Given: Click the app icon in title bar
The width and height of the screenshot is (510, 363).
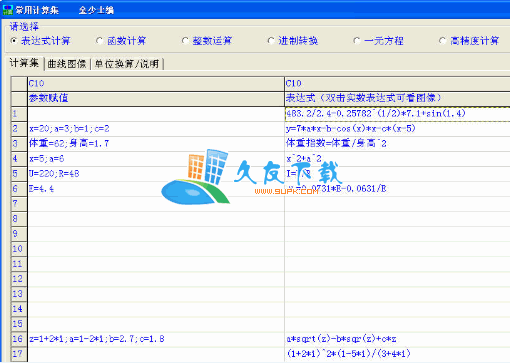Looking at the screenshot, I should [x=7, y=10].
